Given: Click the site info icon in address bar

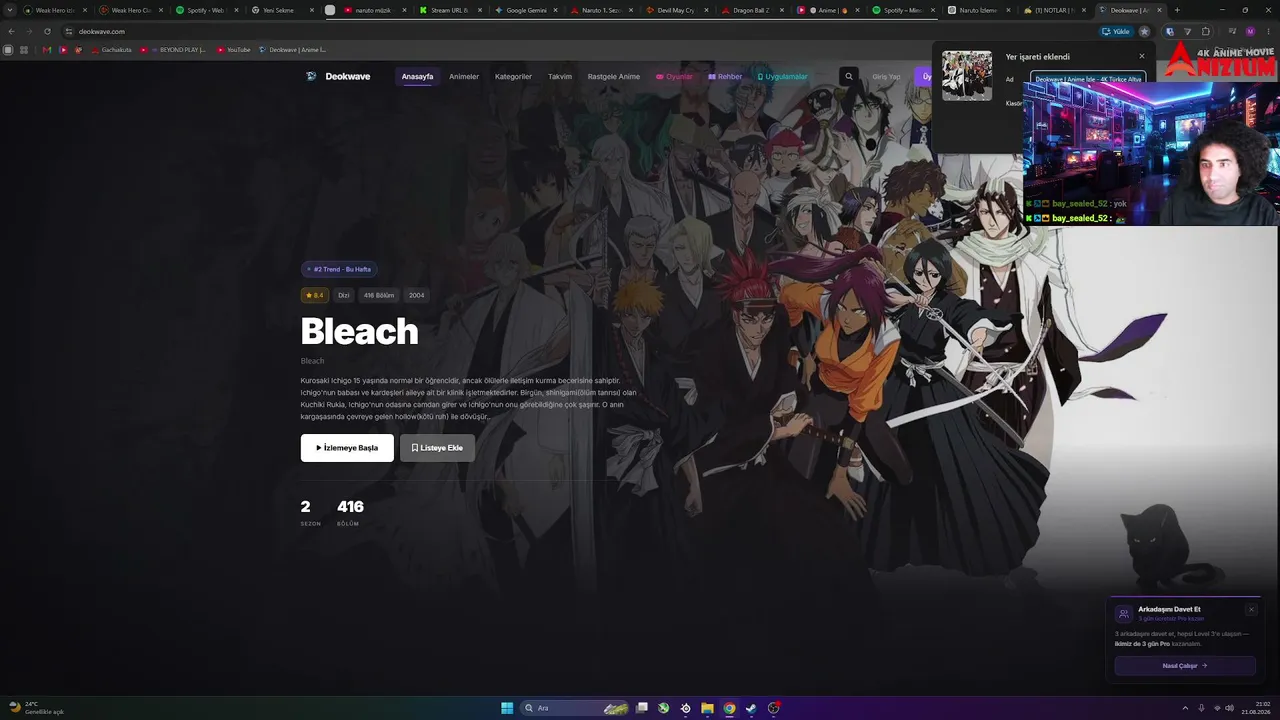Looking at the screenshot, I should coord(68,31).
